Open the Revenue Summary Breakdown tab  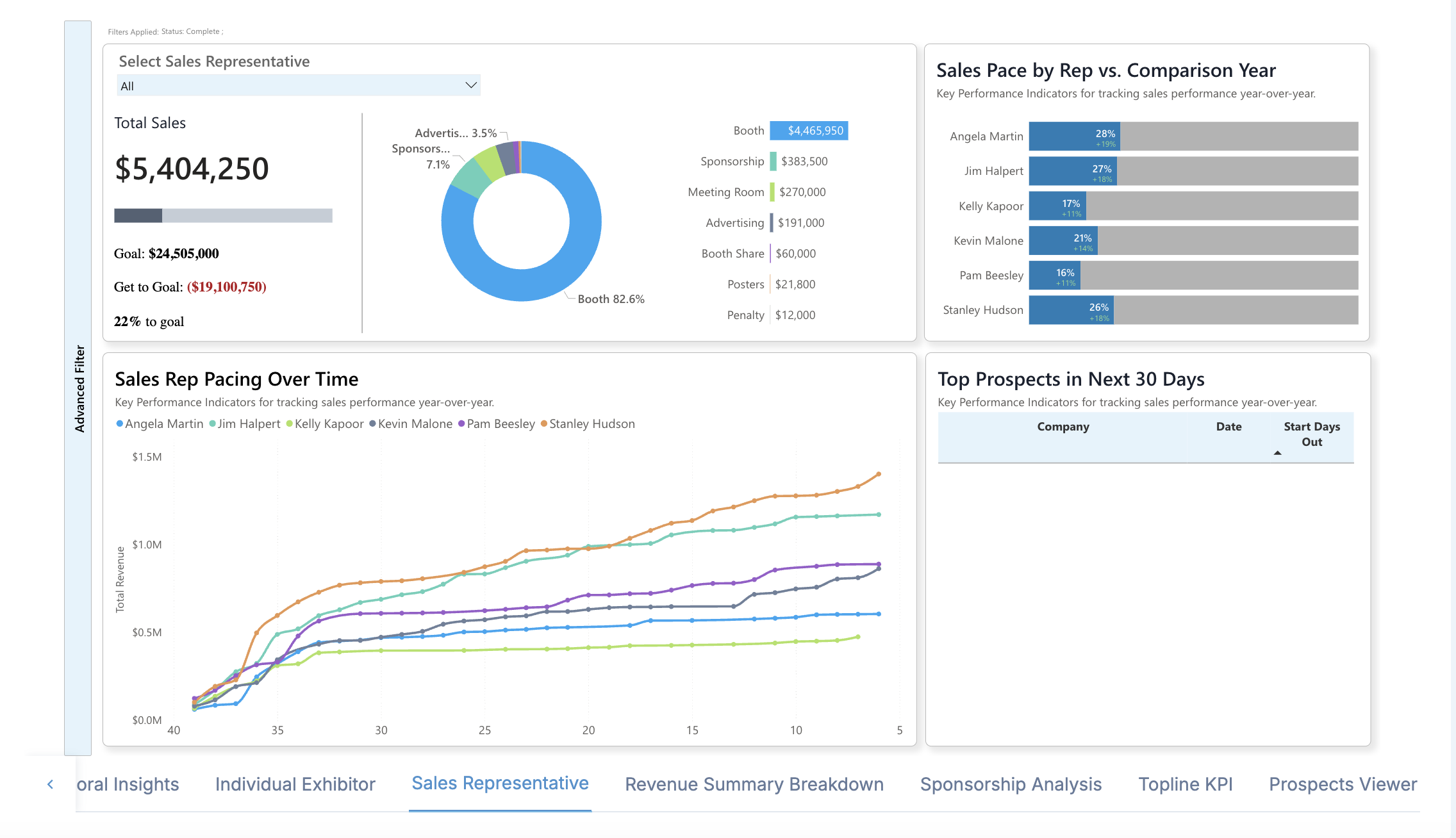754,784
